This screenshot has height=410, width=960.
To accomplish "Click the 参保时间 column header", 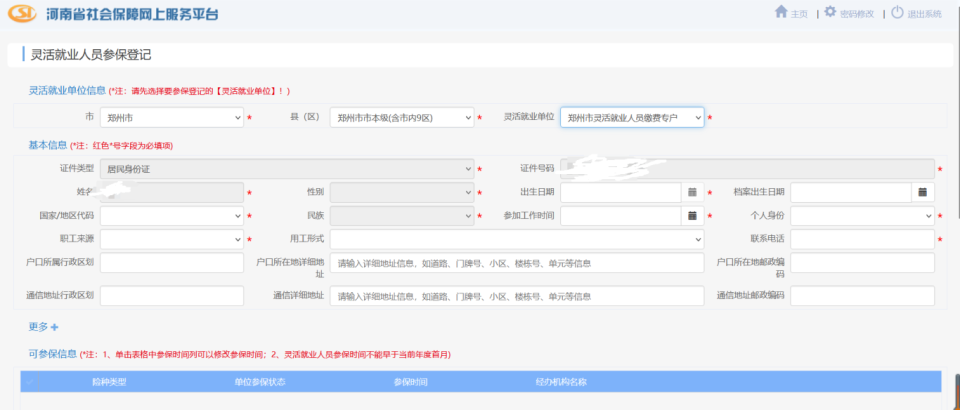I will click(410, 382).
